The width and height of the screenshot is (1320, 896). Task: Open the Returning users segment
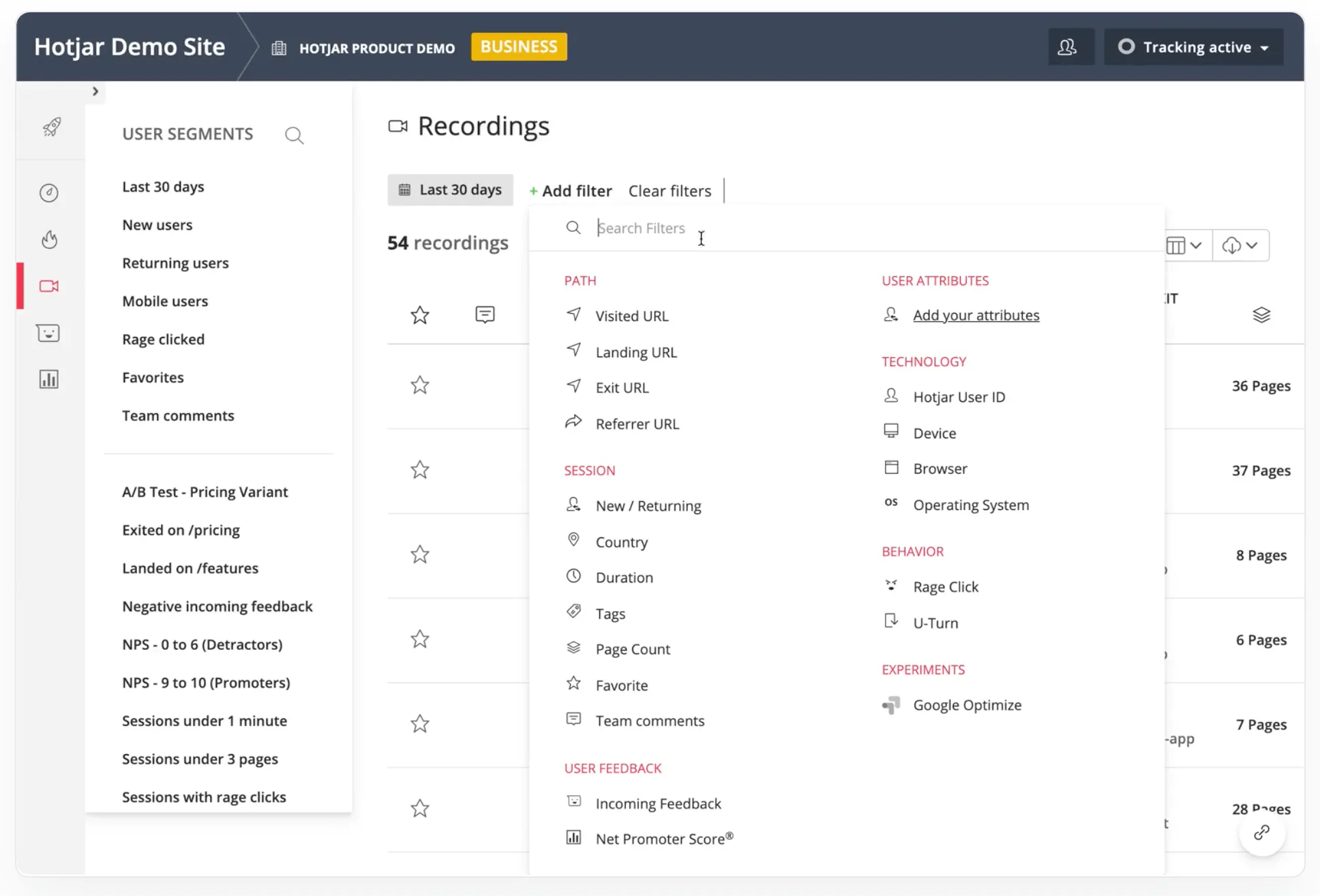(x=175, y=263)
